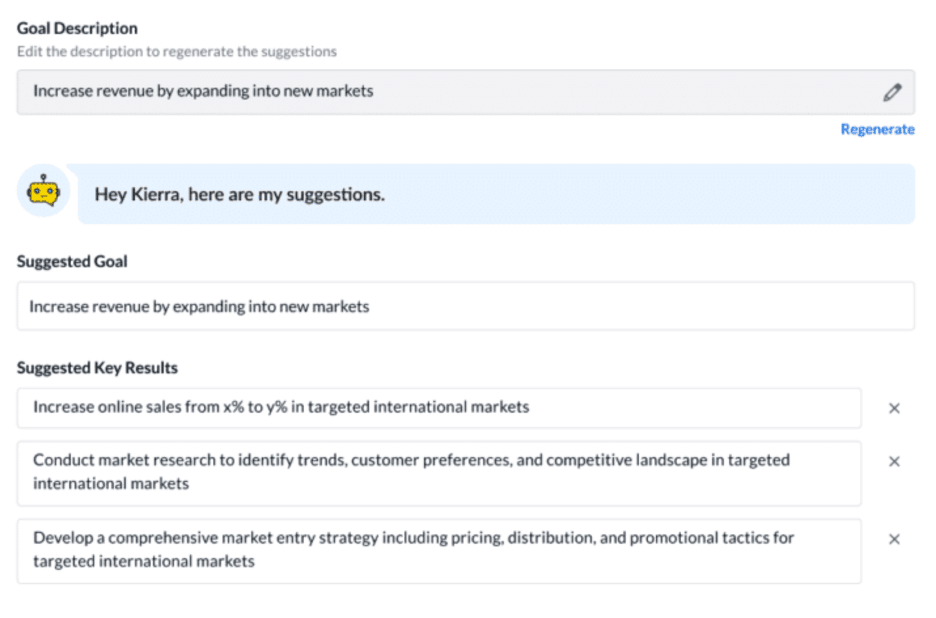This screenshot has height=618, width=936.
Task: Edit the 'Increase online sales from x% to y%' field
Action: click(x=438, y=408)
